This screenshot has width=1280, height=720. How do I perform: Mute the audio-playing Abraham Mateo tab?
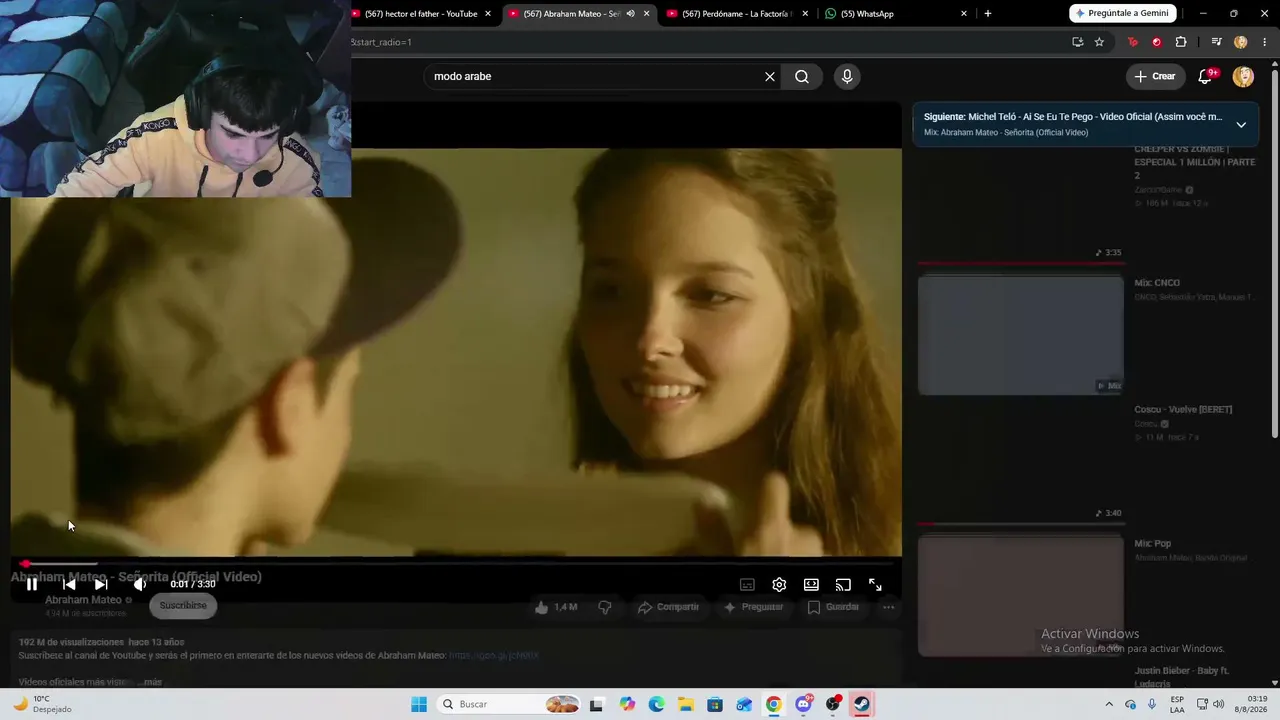pos(630,14)
